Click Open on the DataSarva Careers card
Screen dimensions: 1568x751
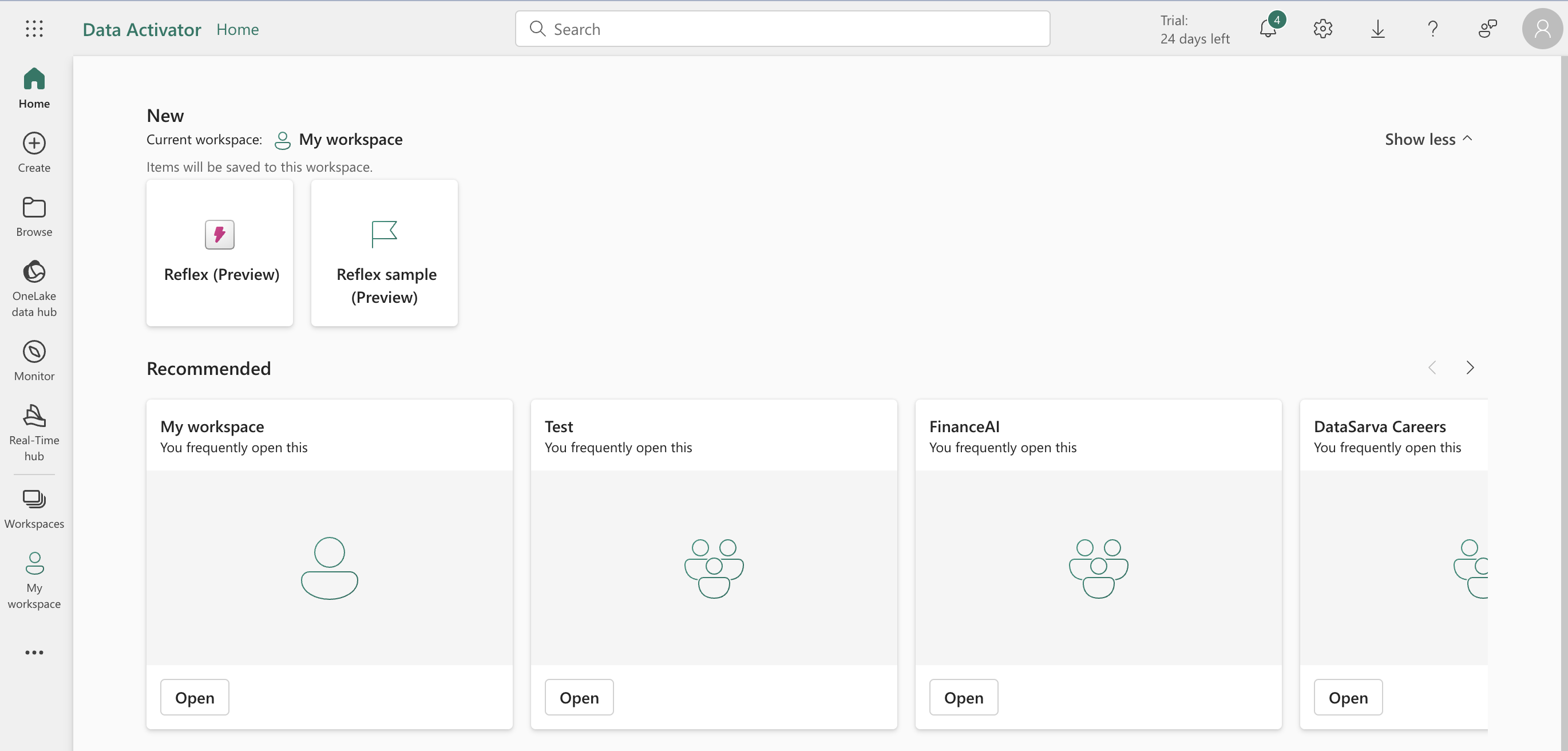tap(1348, 697)
